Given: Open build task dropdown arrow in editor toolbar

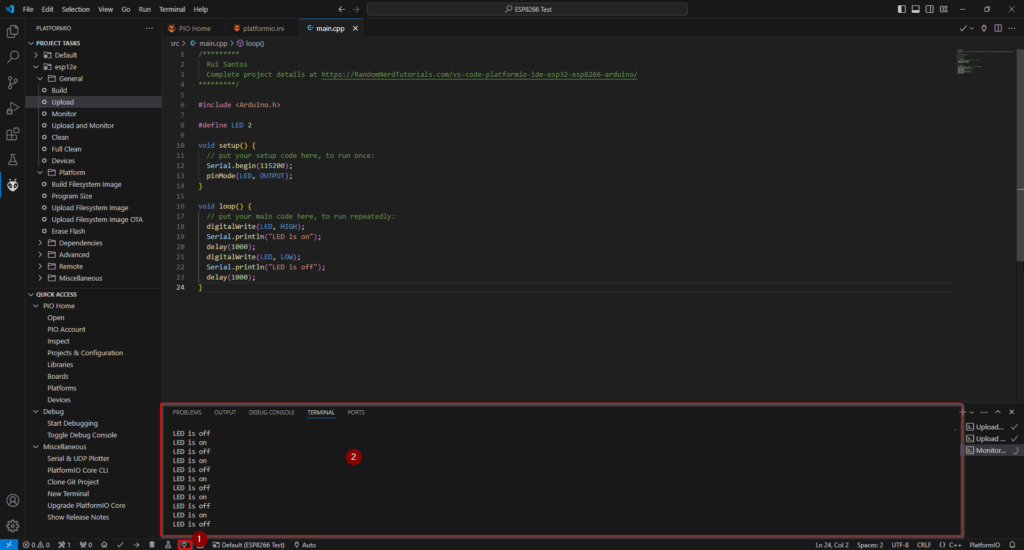Looking at the screenshot, I should 972,29.
